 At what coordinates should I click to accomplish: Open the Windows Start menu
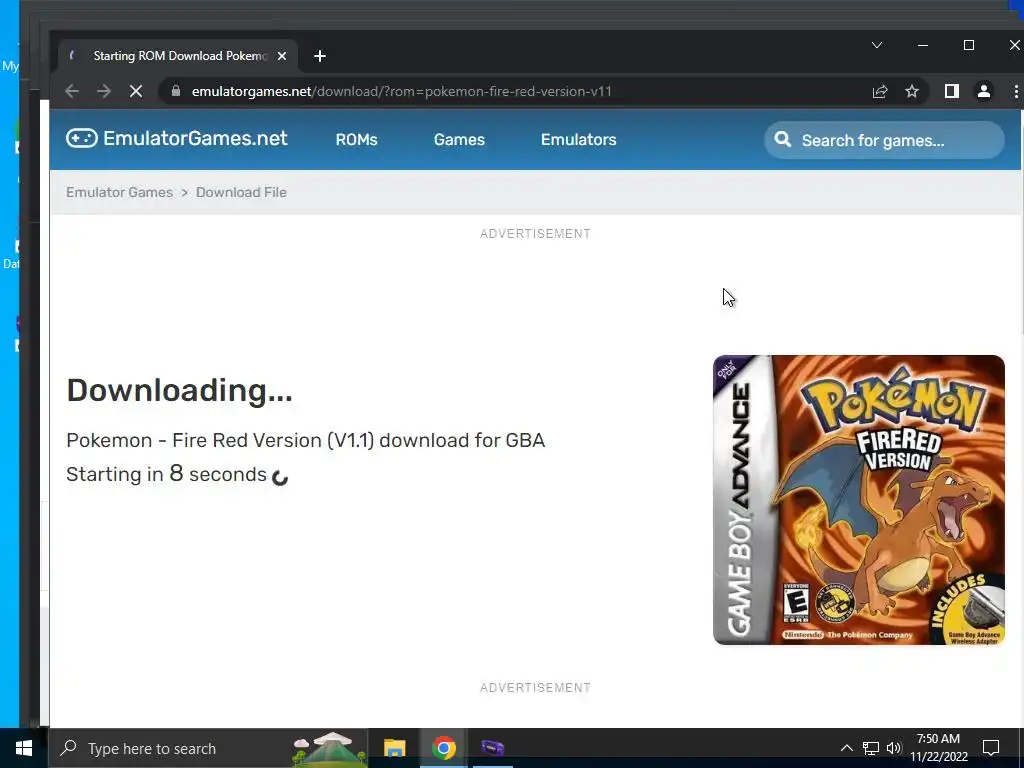pyautogui.click(x=24, y=748)
